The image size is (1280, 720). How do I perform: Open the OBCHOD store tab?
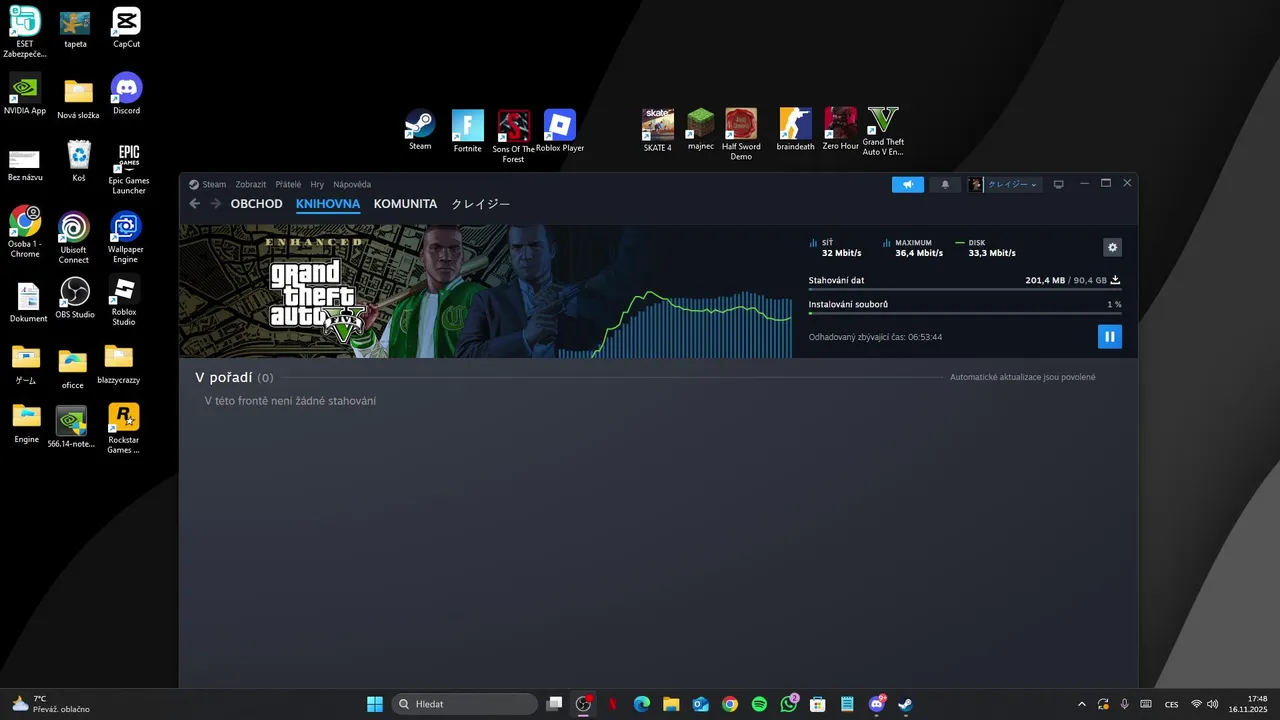(257, 204)
